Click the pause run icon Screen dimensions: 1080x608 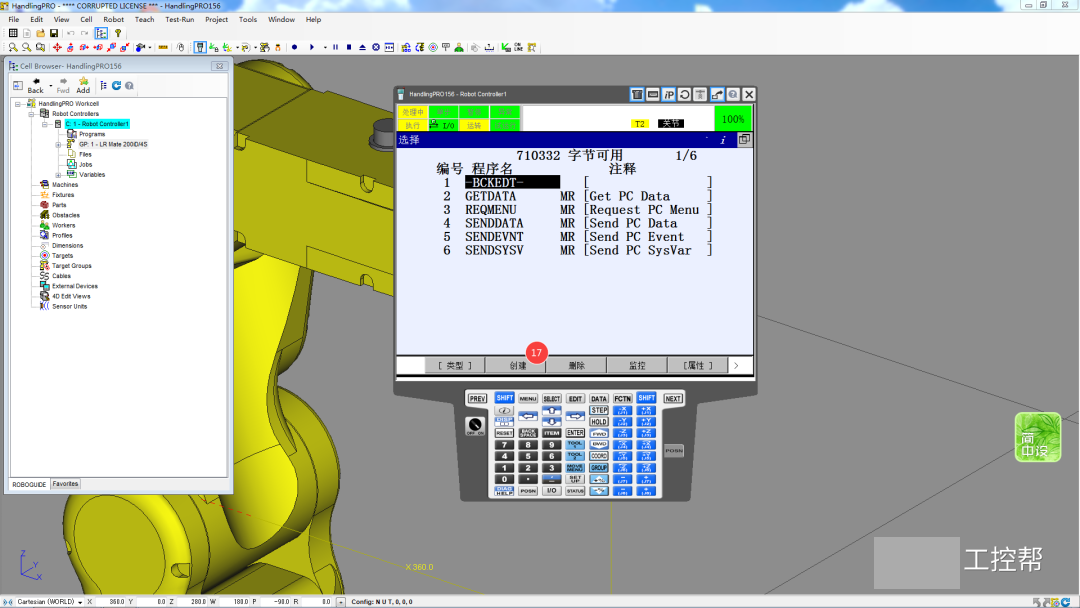(x=335, y=48)
